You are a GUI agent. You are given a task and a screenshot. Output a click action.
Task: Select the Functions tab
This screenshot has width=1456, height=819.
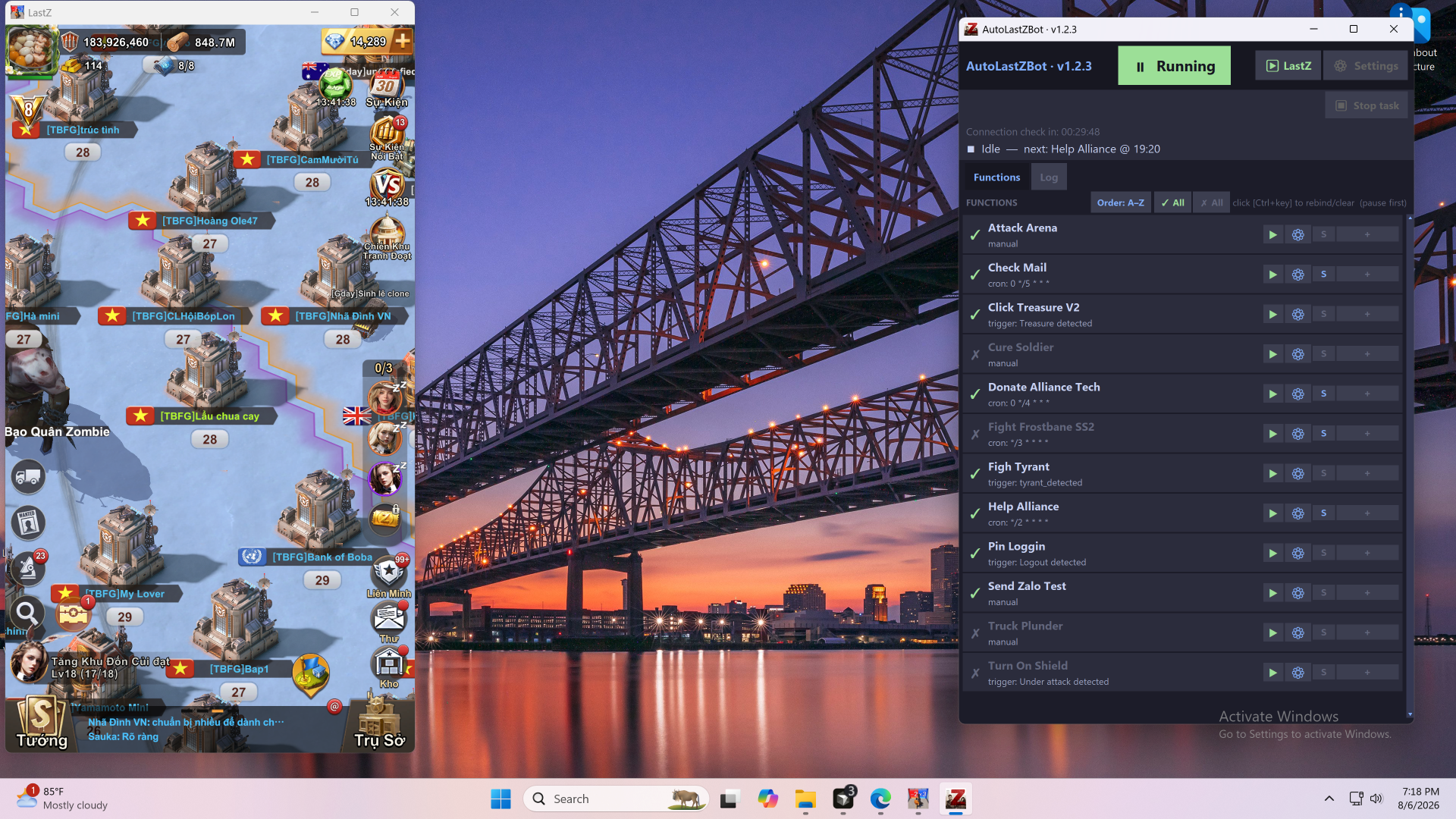[996, 177]
